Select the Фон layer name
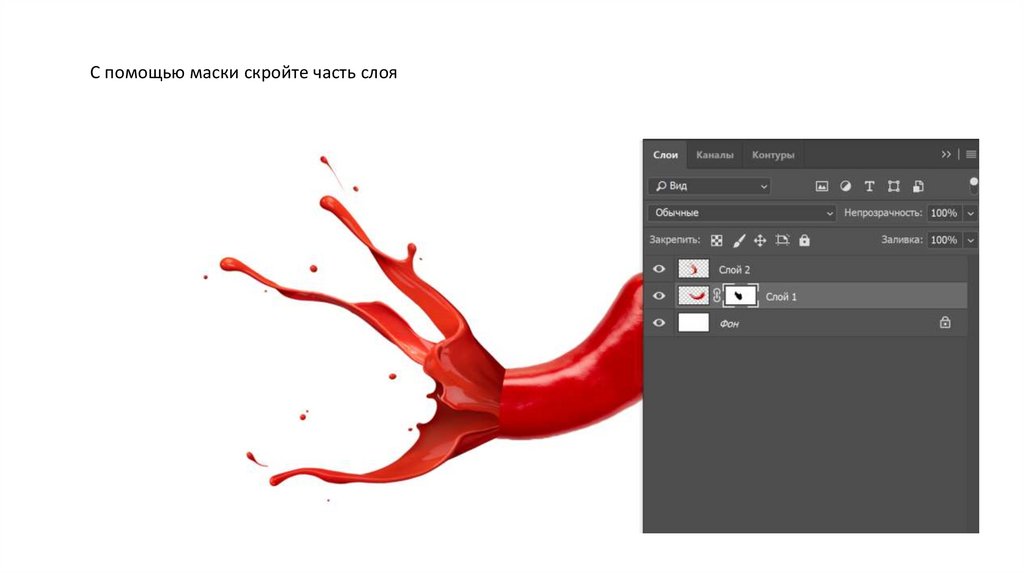Screen dimensions: 1024x574 pyautogui.click(x=729, y=324)
